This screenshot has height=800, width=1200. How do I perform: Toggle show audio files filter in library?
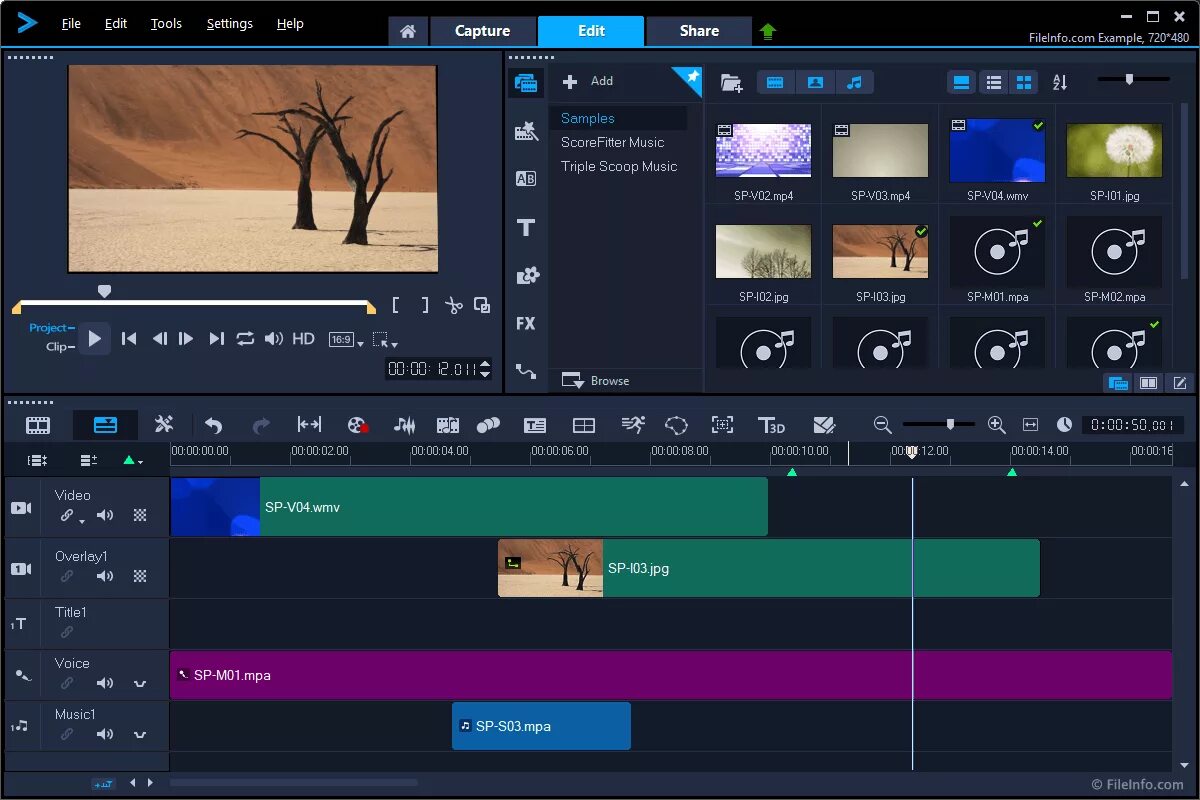pos(854,83)
